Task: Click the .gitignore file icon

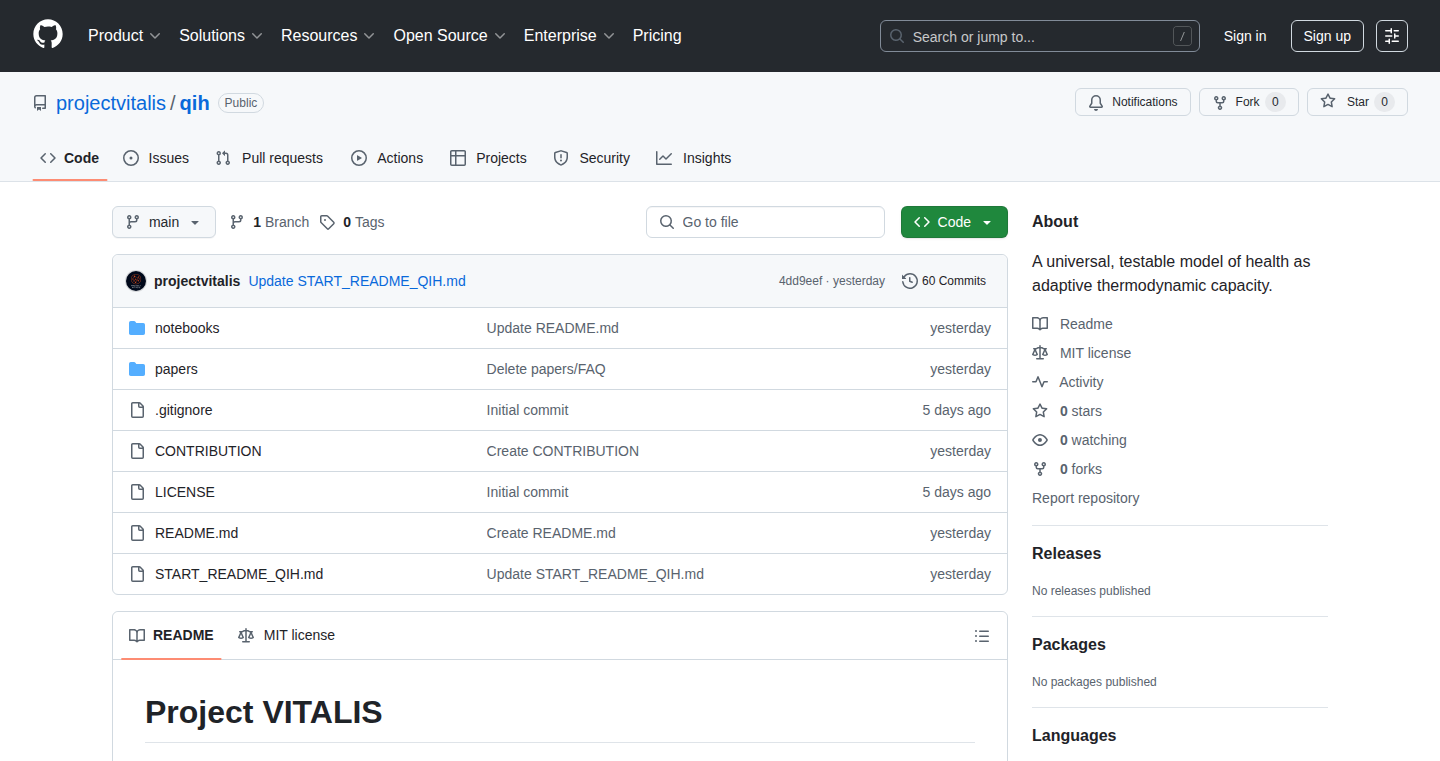Action: (x=137, y=410)
